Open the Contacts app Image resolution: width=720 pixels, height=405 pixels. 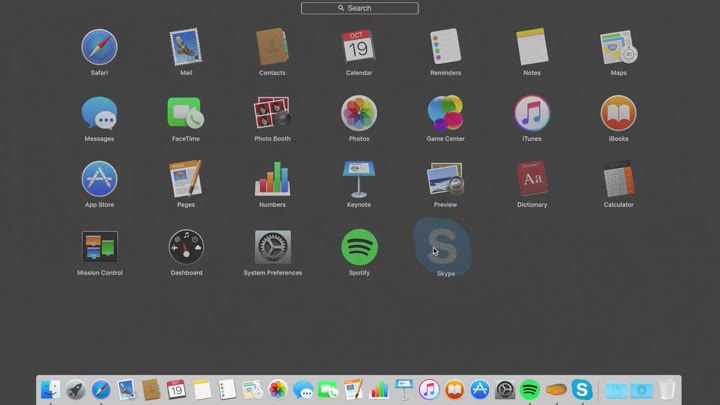272,47
